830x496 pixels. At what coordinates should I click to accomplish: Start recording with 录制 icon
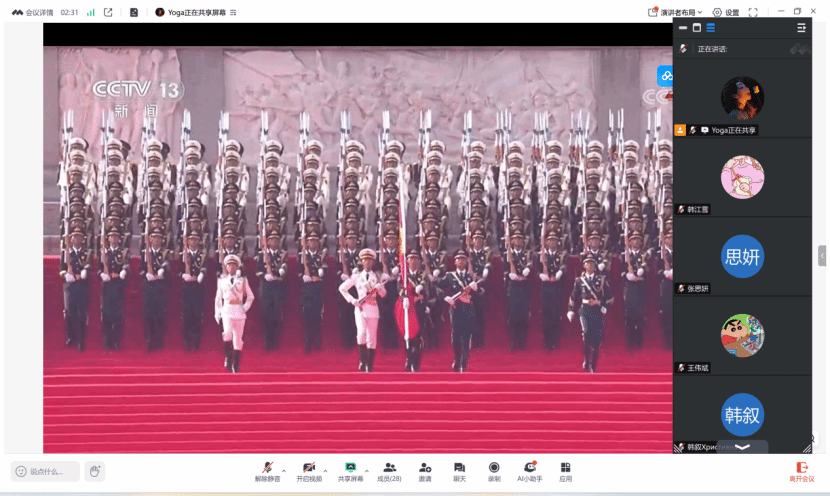(x=494, y=471)
